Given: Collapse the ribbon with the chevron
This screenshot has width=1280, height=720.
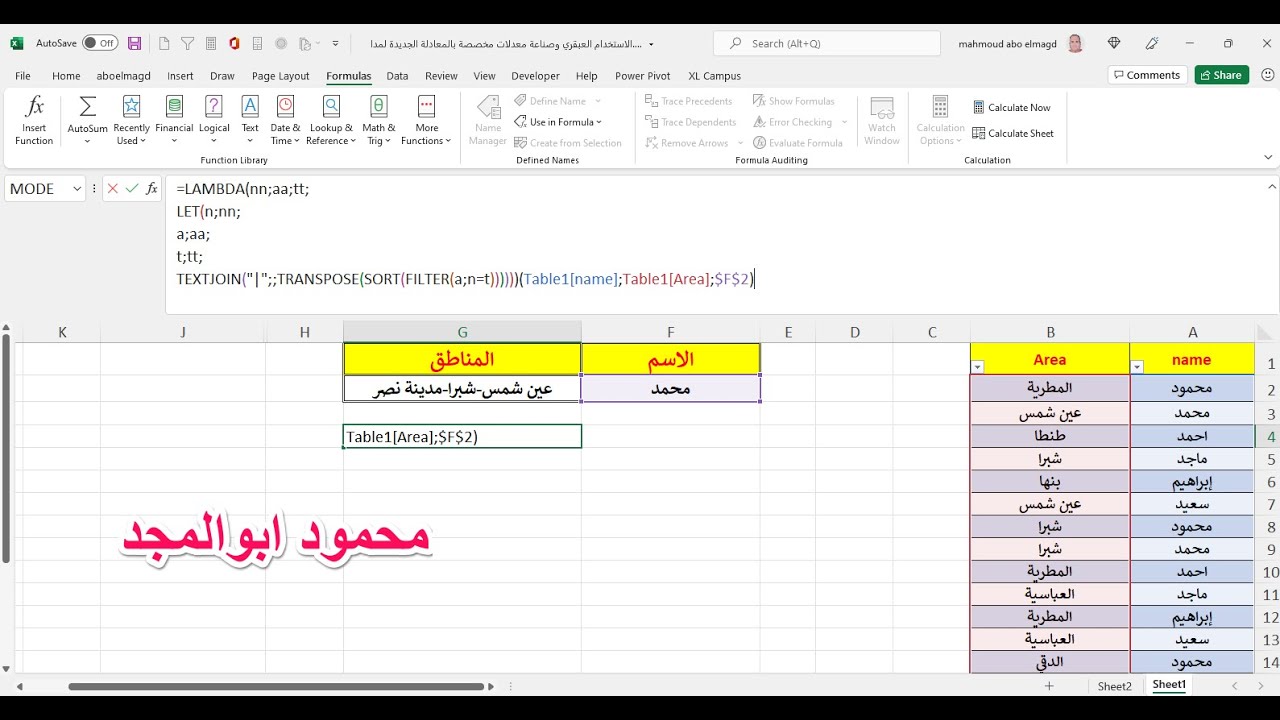Looking at the screenshot, I should click(1269, 157).
